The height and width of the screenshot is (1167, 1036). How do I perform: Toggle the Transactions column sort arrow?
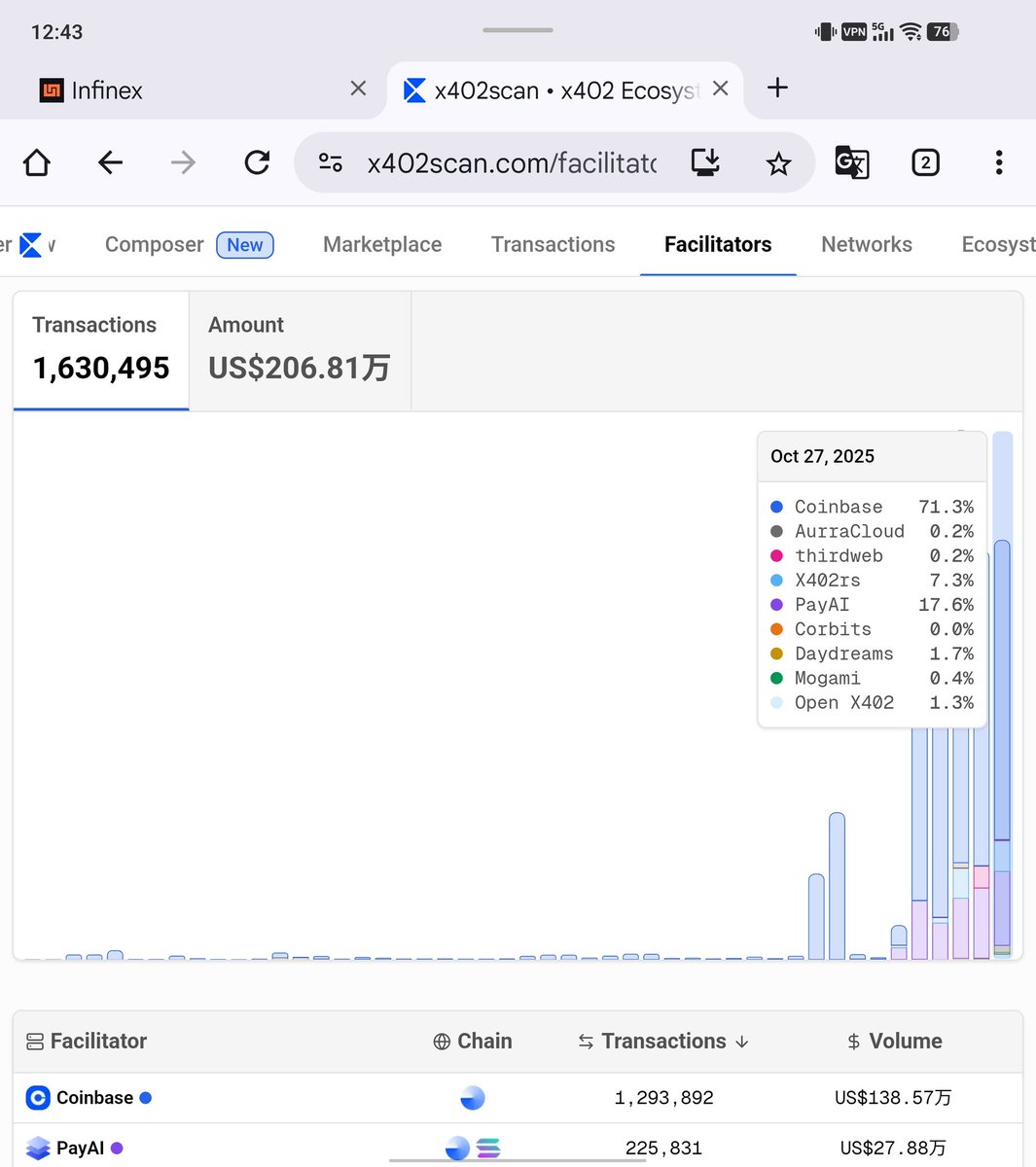(x=742, y=1042)
